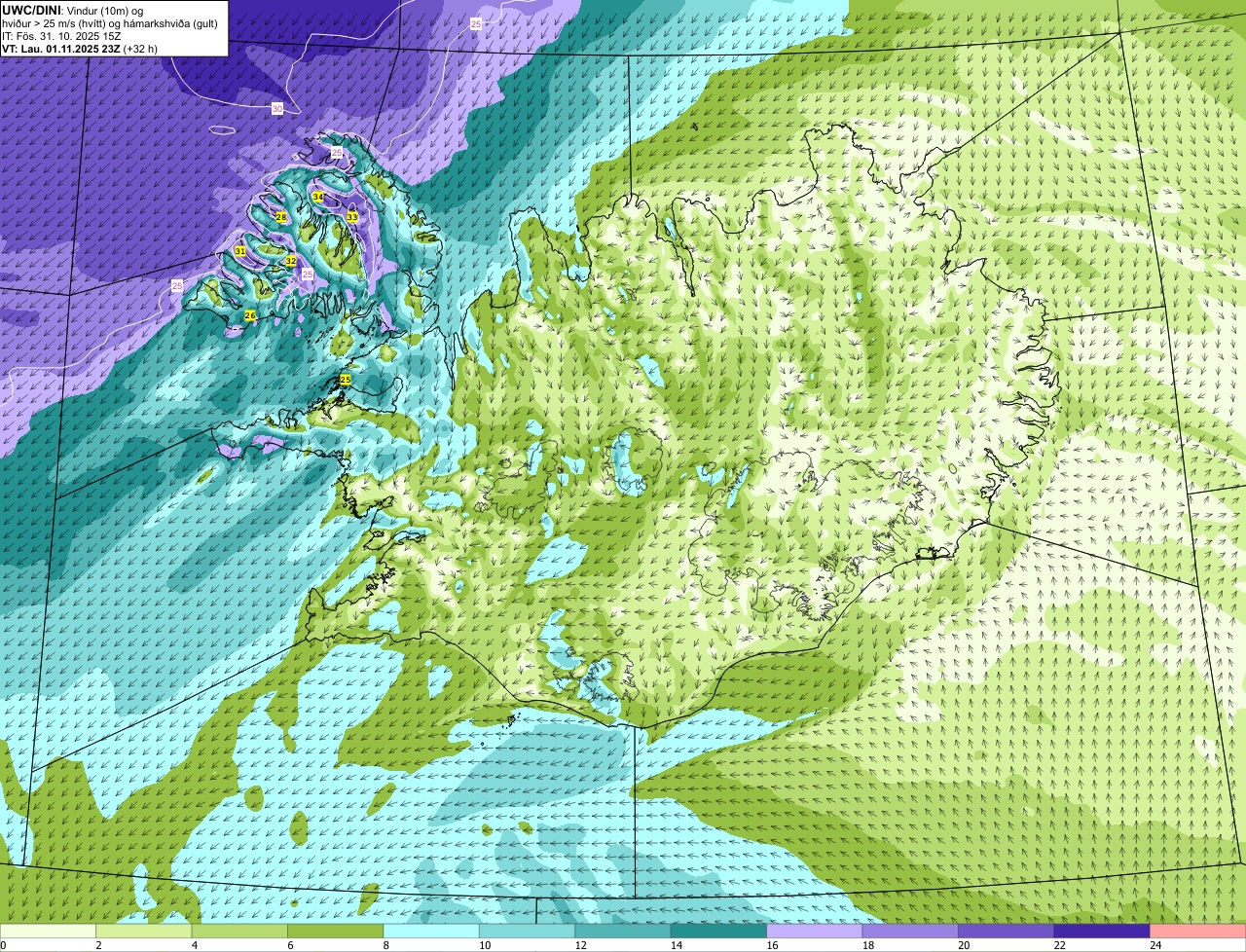Click the legend tick label 14
1246x952 pixels.
click(676, 945)
